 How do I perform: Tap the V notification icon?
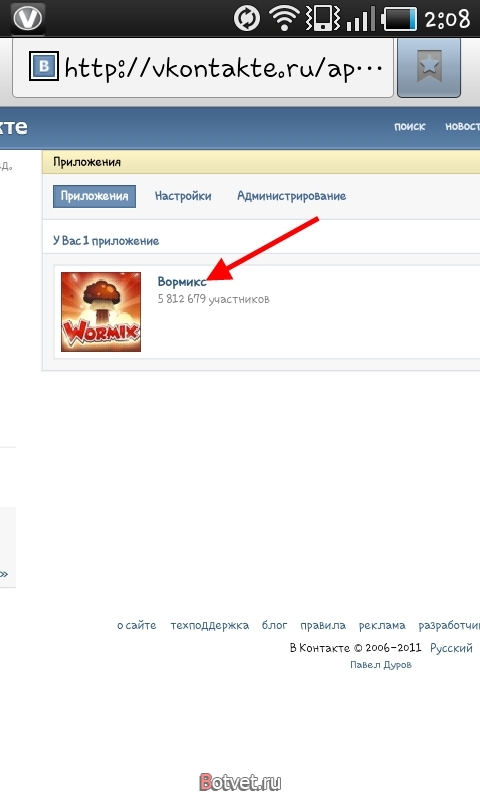click(x=28, y=18)
